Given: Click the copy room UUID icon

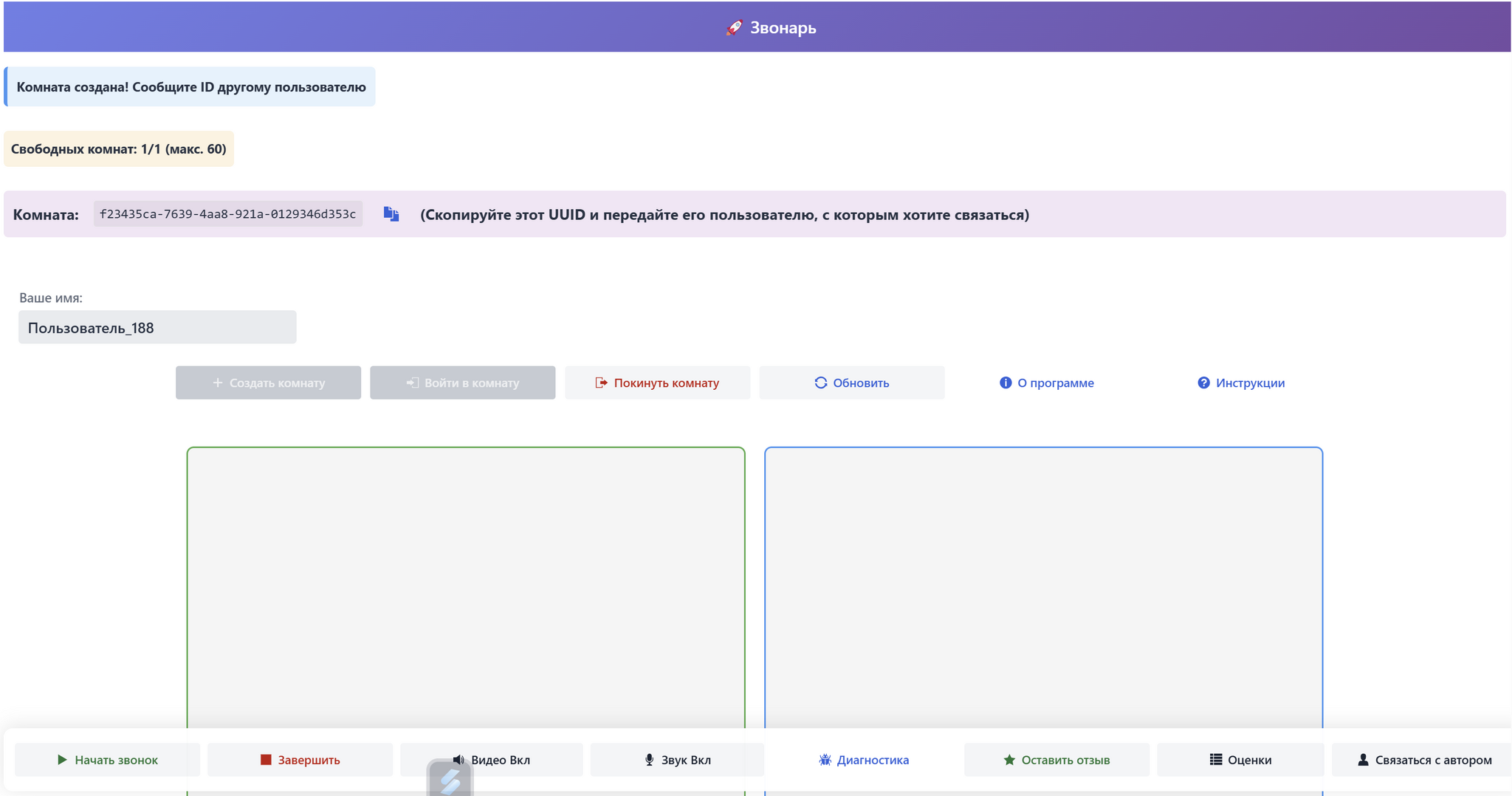Looking at the screenshot, I should coord(391,214).
